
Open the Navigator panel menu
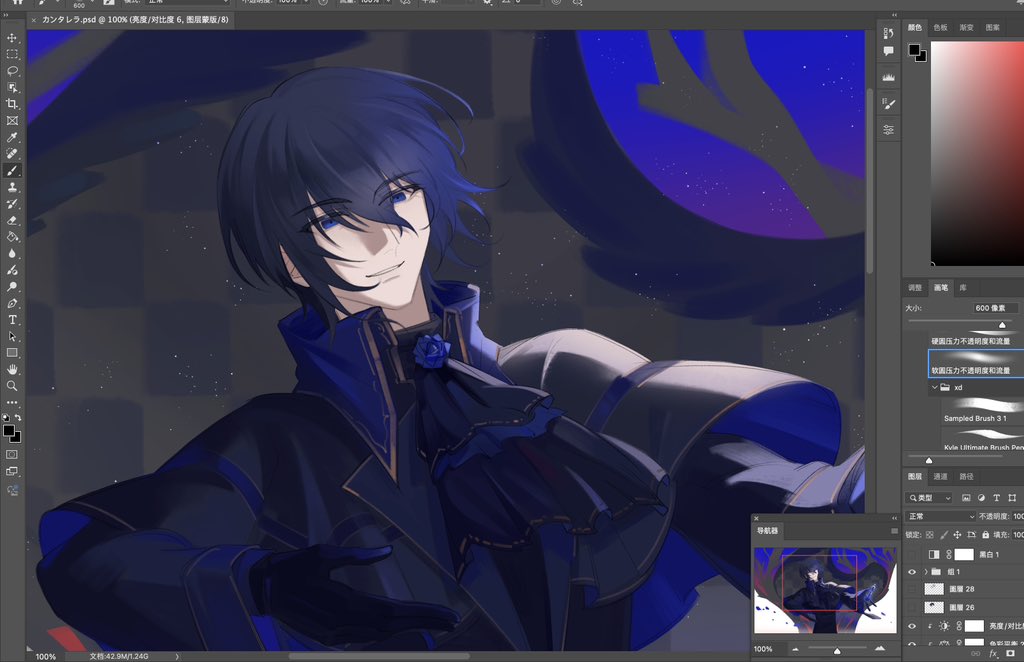pos(894,531)
